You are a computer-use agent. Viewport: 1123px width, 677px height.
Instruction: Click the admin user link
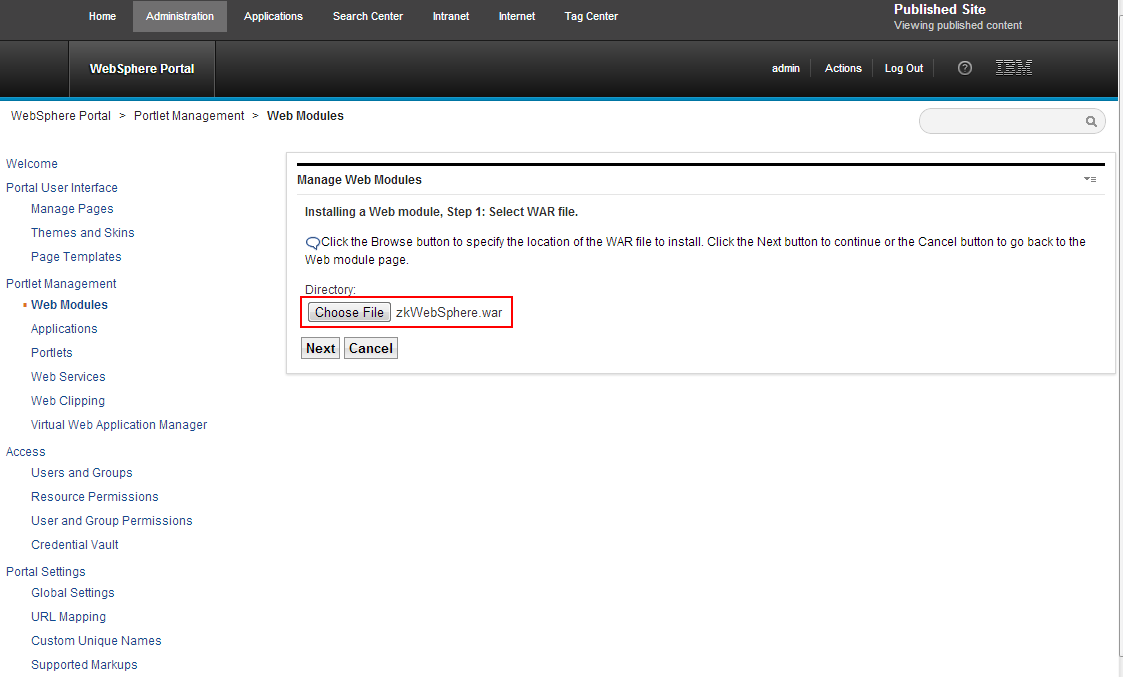click(x=786, y=68)
